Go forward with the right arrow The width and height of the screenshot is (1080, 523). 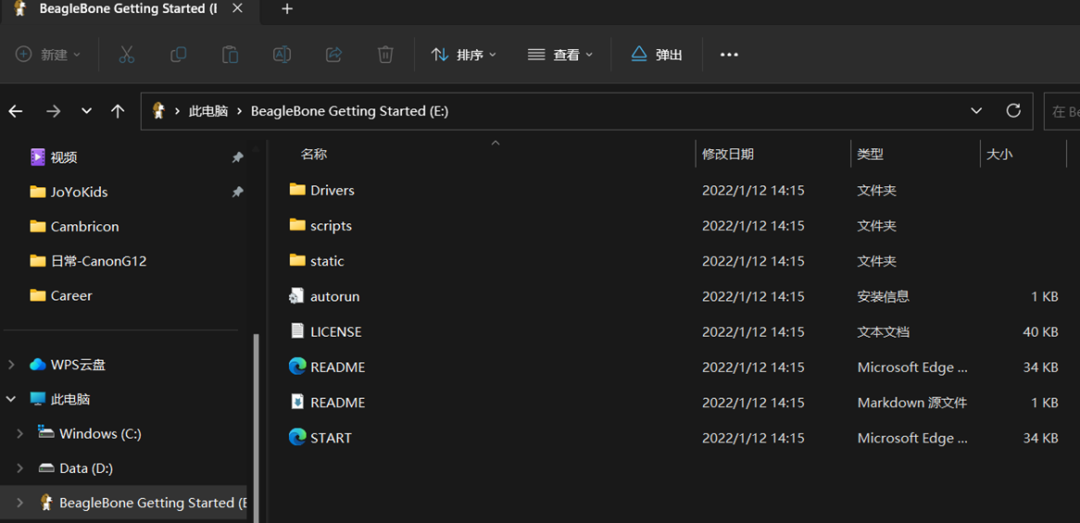click(53, 111)
